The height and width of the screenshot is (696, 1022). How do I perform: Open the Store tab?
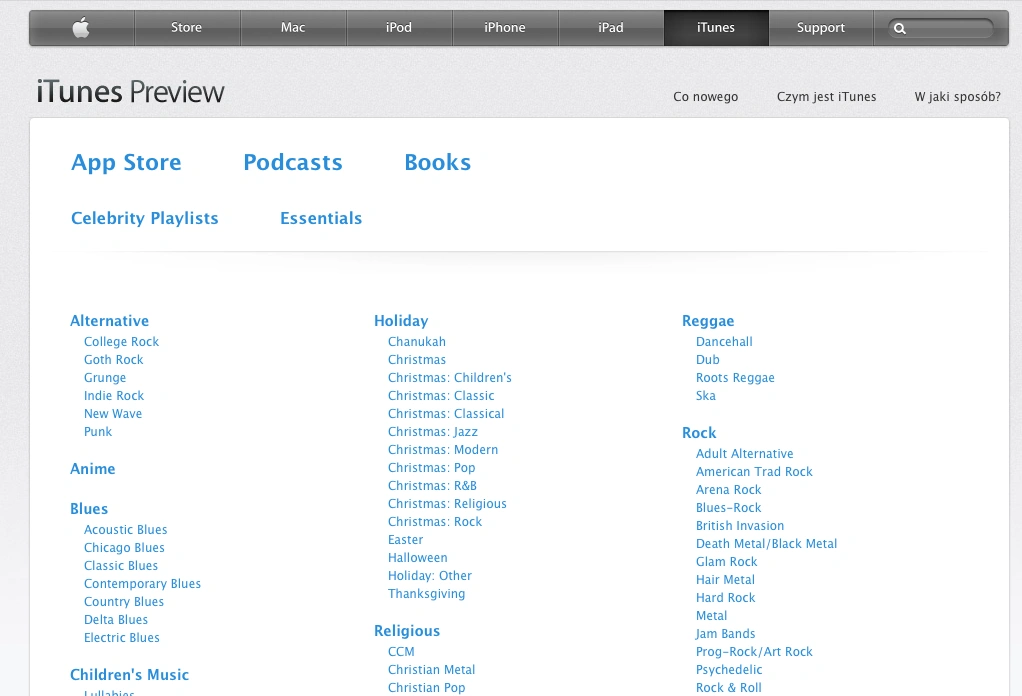(186, 27)
